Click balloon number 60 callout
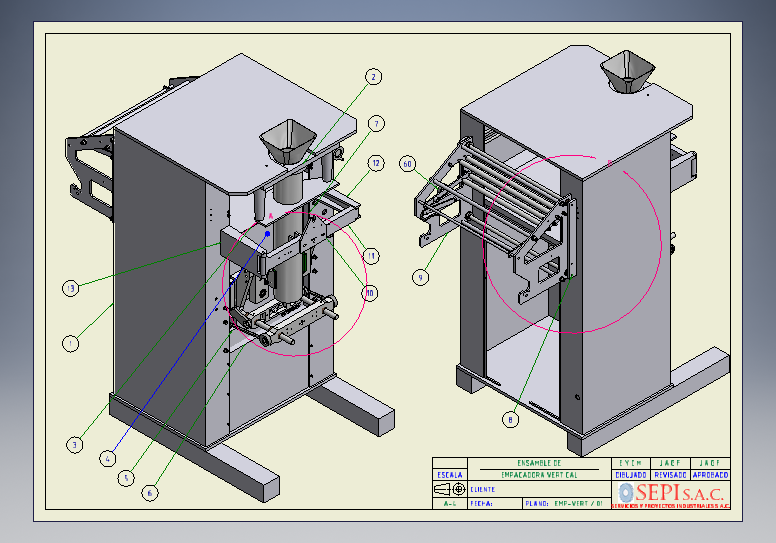The width and height of the screenshot is (776, 543). coord(407,163)
